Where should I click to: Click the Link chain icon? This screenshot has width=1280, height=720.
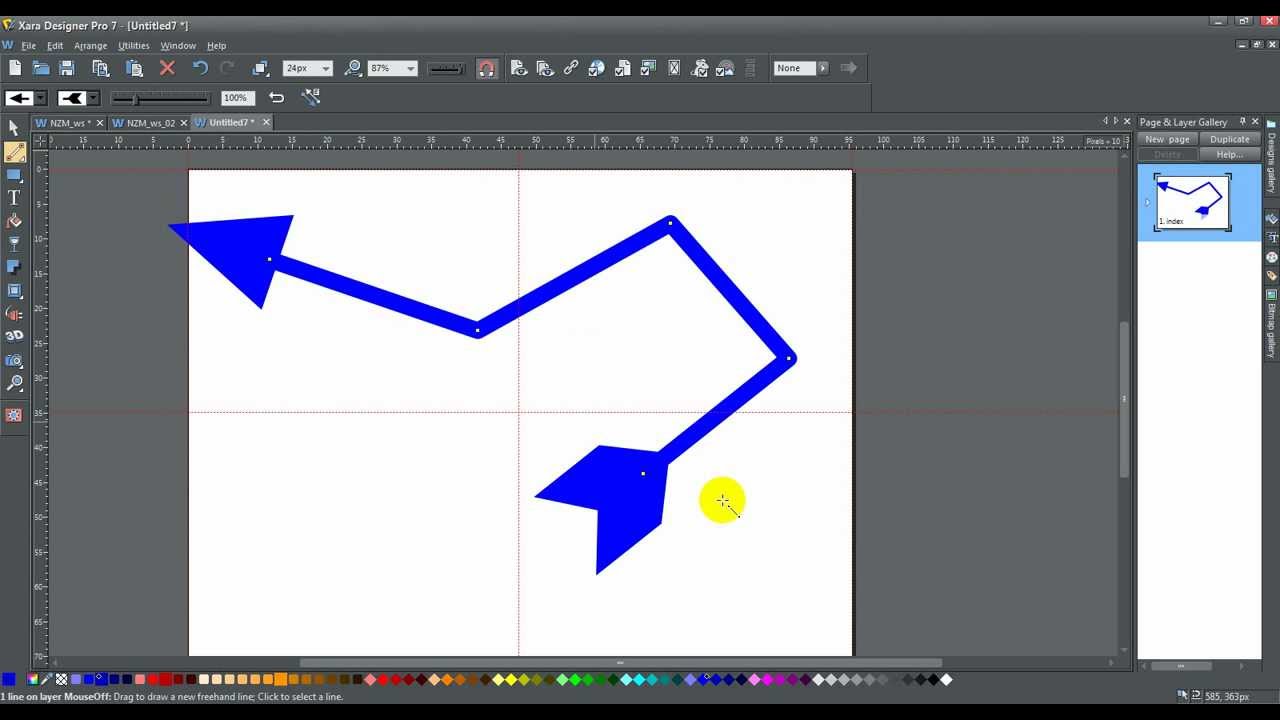571,68
